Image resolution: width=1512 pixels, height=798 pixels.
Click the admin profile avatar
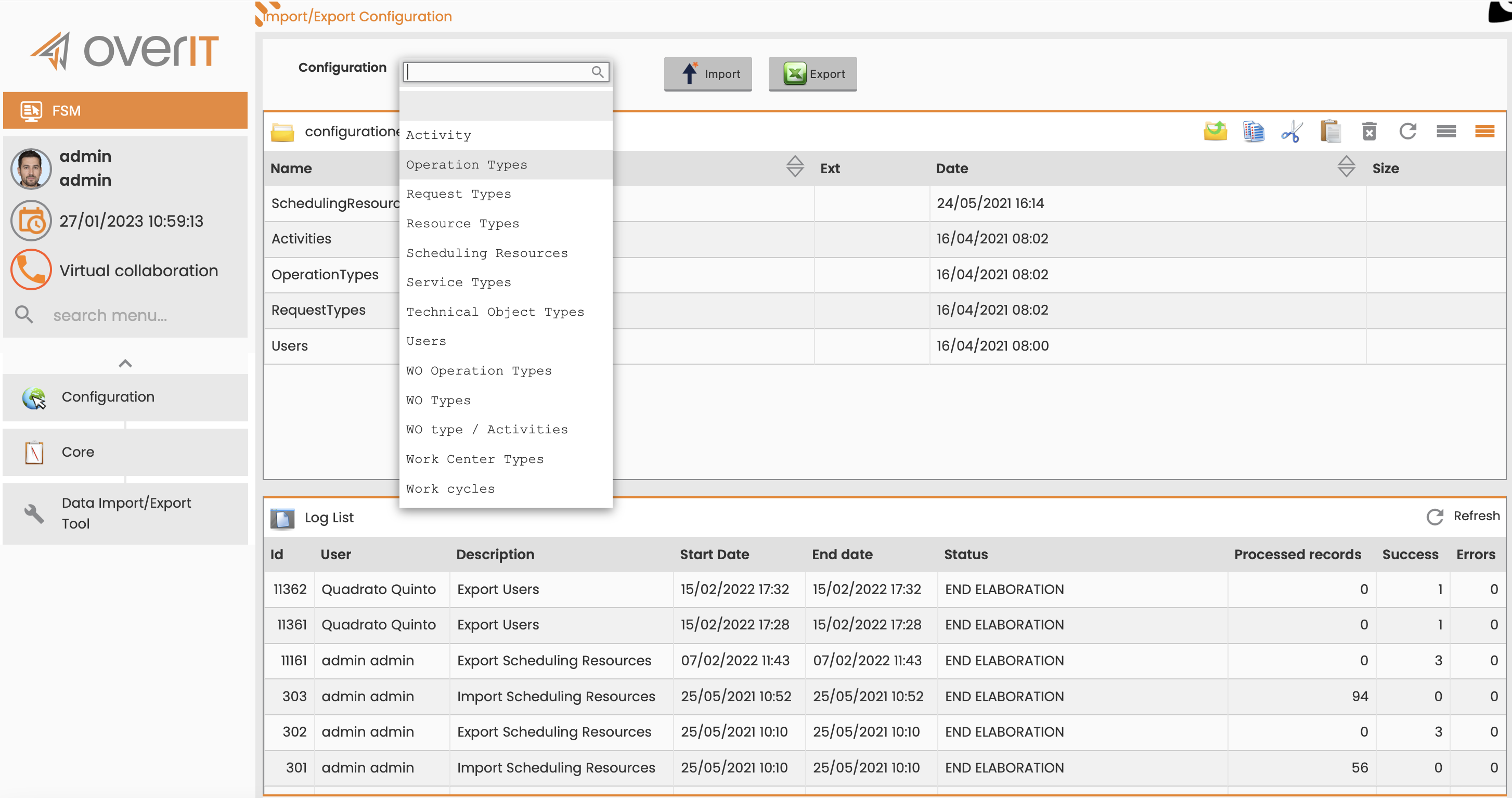31,169
